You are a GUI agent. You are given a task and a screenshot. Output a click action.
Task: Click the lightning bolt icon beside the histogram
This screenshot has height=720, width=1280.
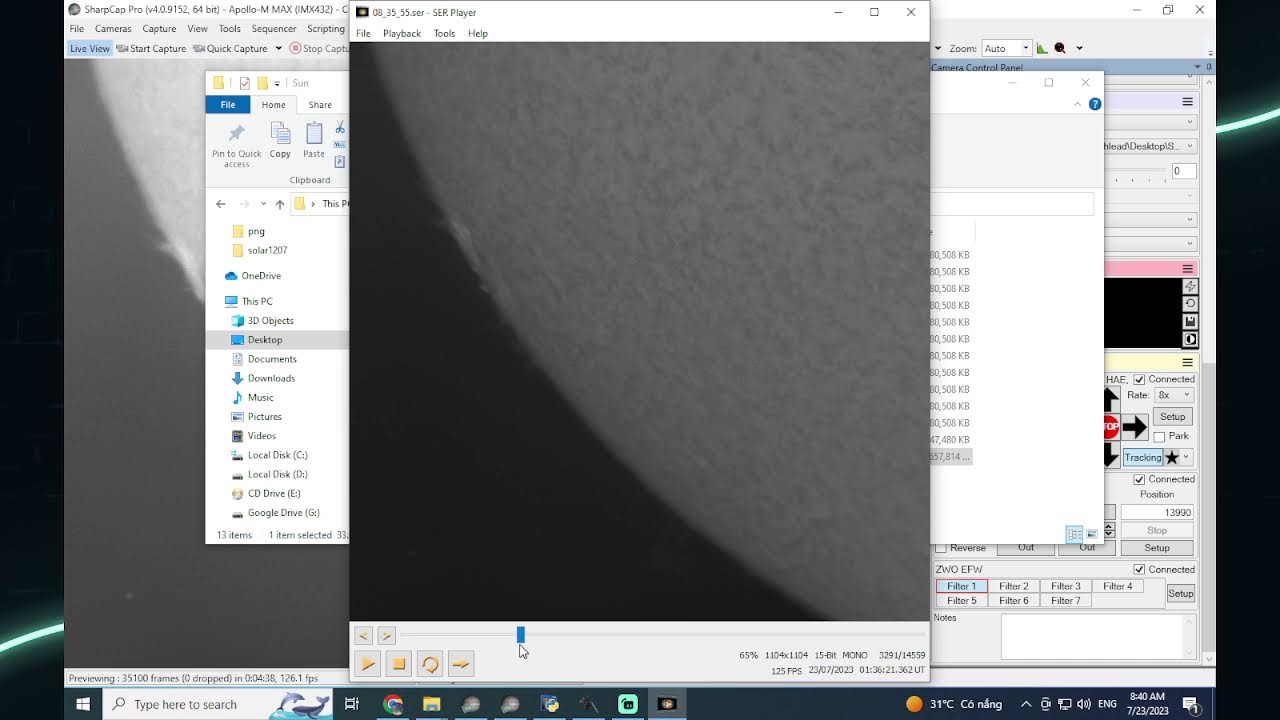(x=1190, y=287)
